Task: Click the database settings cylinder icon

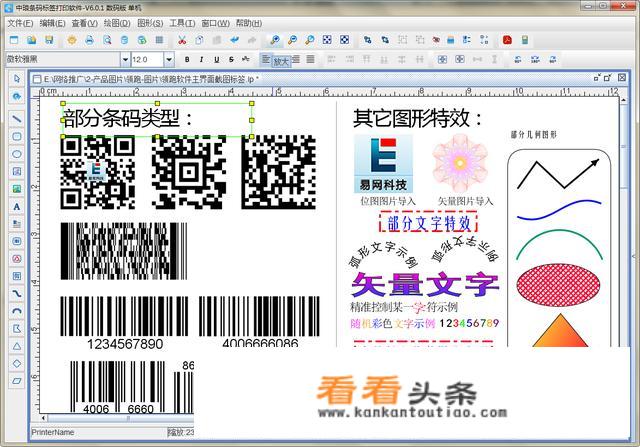Action: pos(124,40)
